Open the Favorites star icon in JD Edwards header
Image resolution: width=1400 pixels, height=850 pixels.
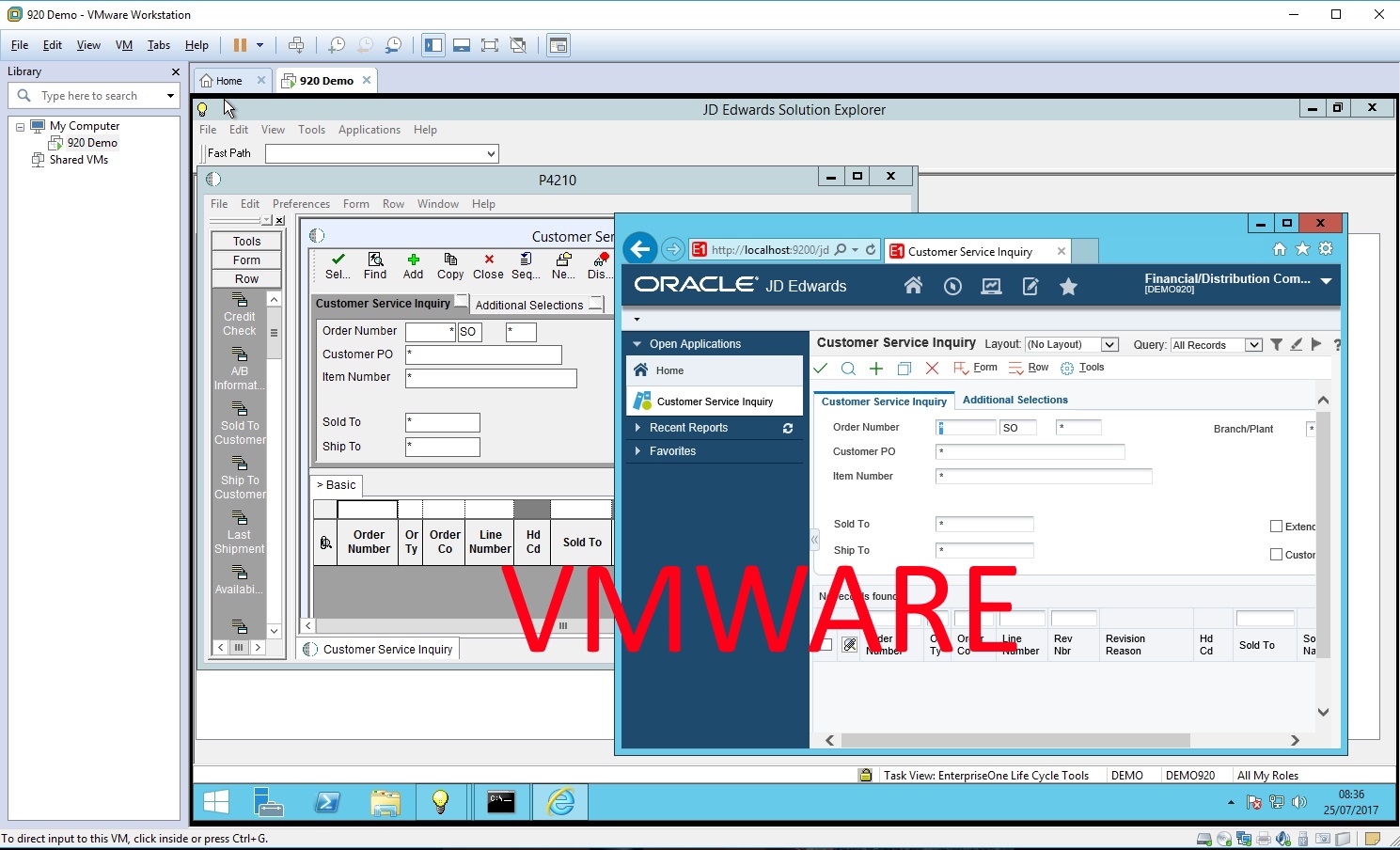(x=1068, y=287)
